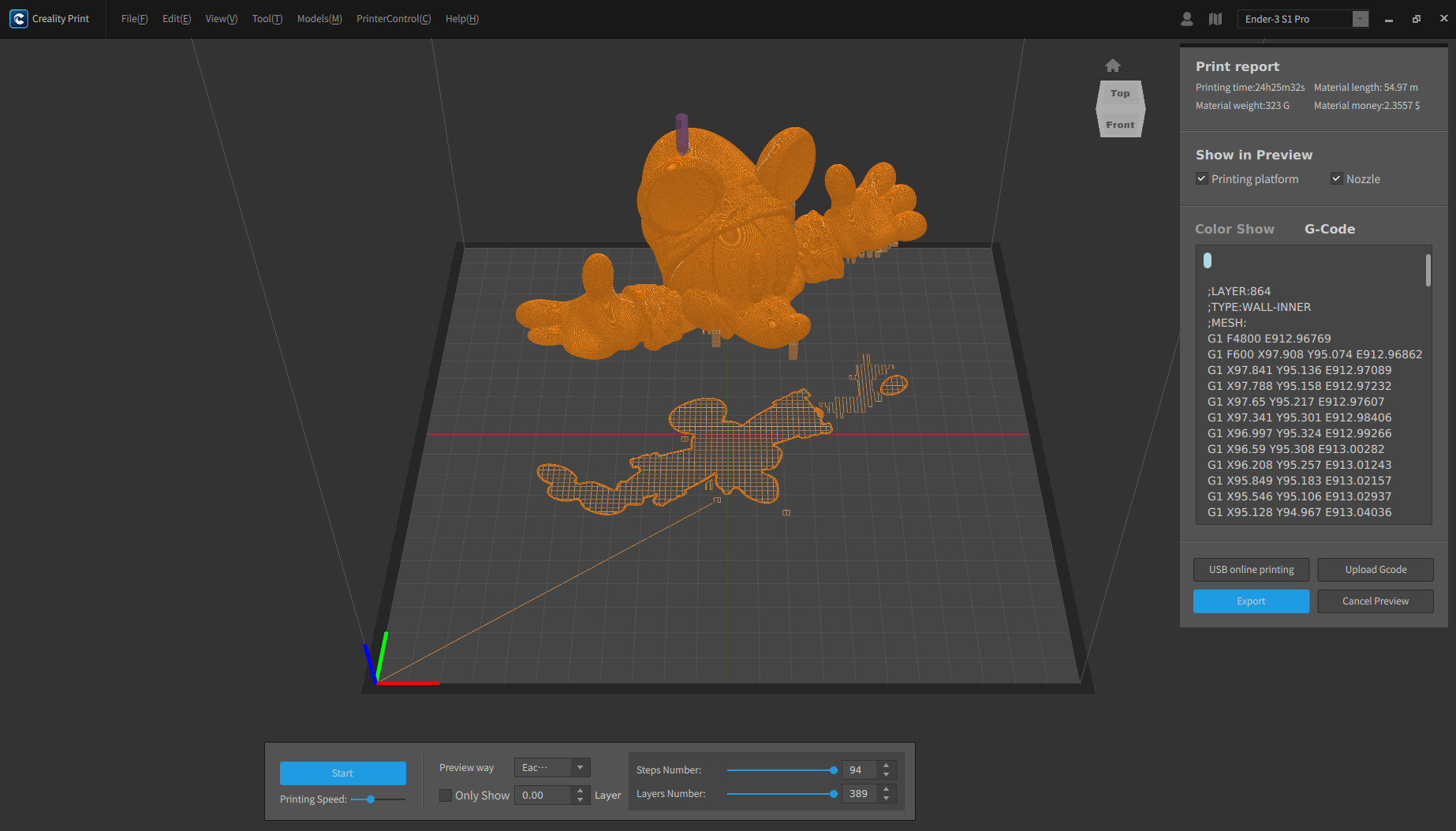
Task: Minimize the Creality Print window
Action: pyautogui.click(x=1389, y=19)
